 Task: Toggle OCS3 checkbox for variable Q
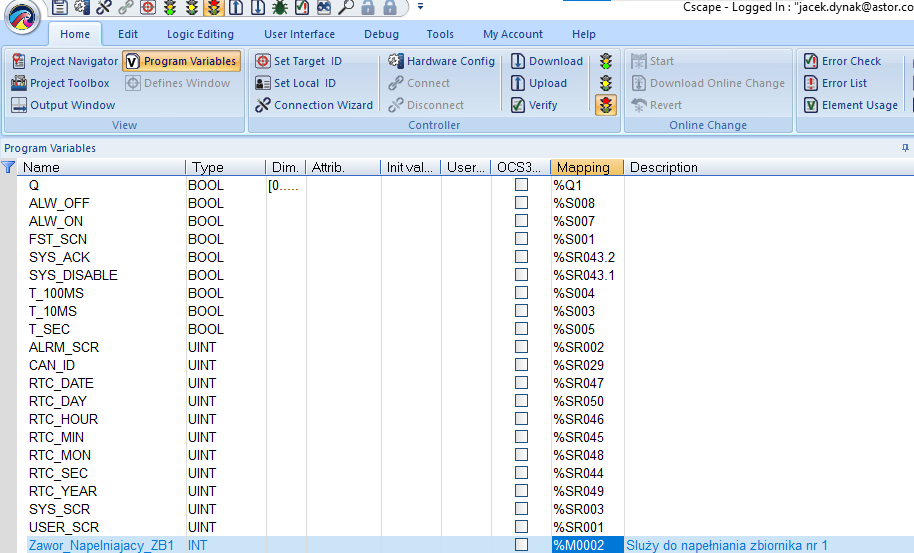[521, 185]
